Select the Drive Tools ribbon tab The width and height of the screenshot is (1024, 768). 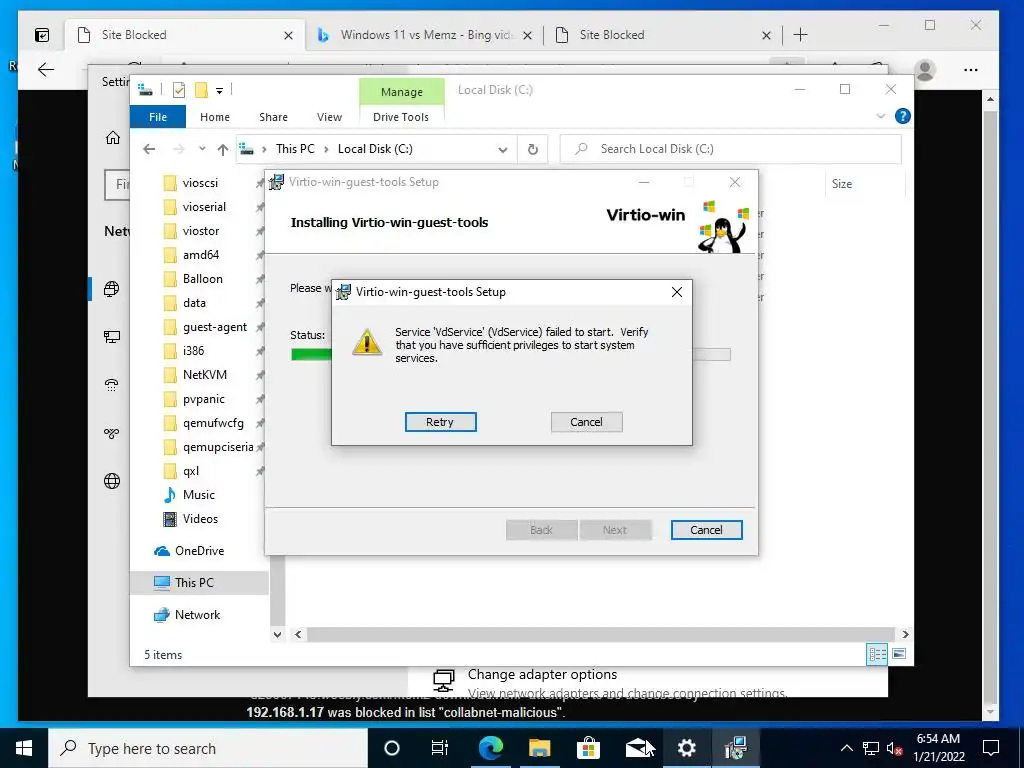(401, 117)
